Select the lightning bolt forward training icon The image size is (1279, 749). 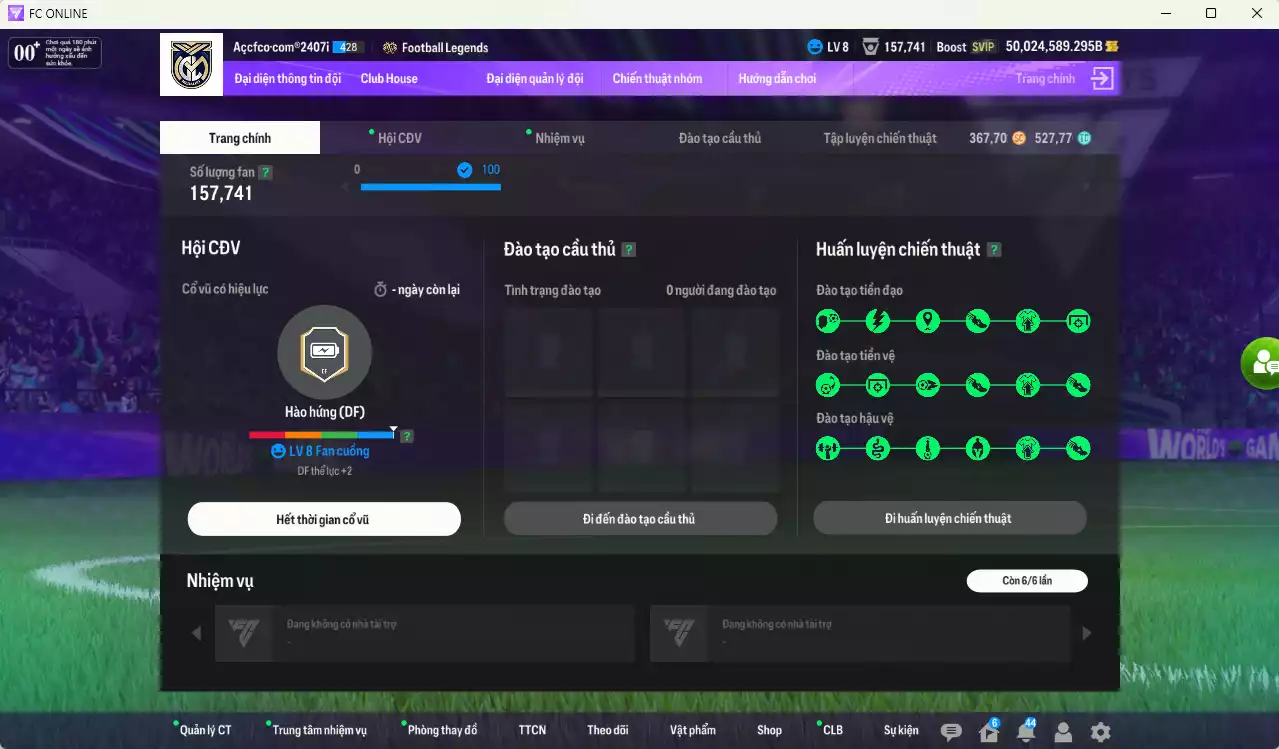pos(877,321)
